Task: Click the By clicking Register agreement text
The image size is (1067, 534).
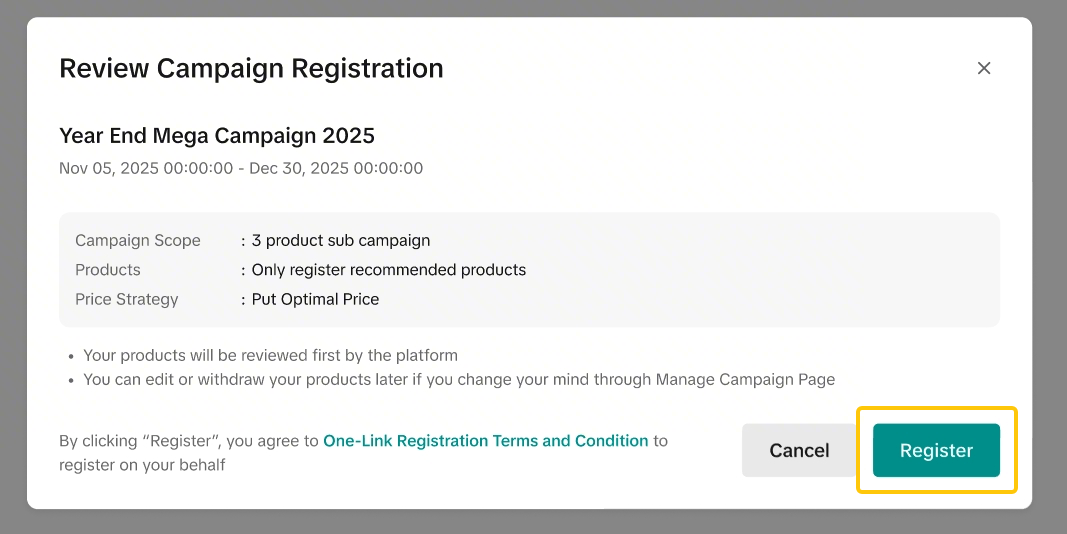Action: (x=189, y=440)
